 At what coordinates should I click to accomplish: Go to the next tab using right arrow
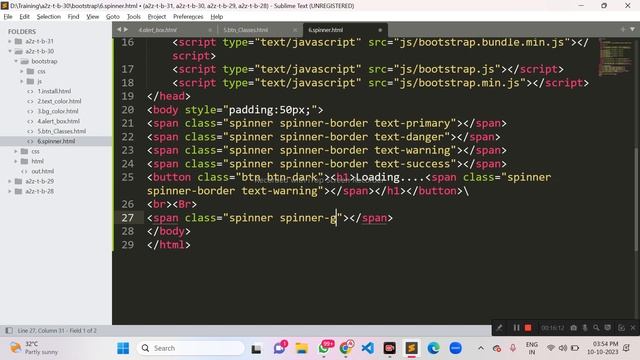pos(126,29)
